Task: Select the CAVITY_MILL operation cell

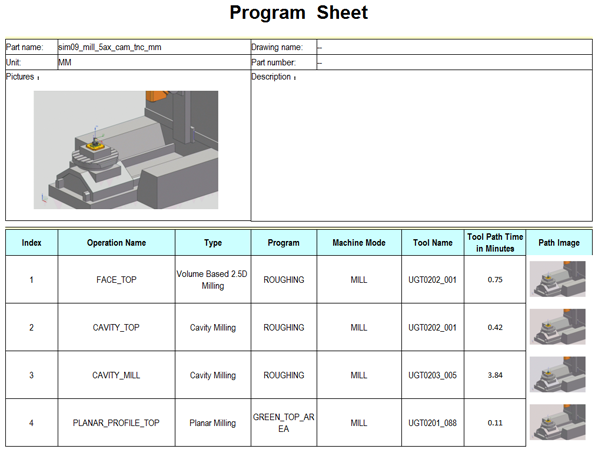Action: (x=116, y=375)
